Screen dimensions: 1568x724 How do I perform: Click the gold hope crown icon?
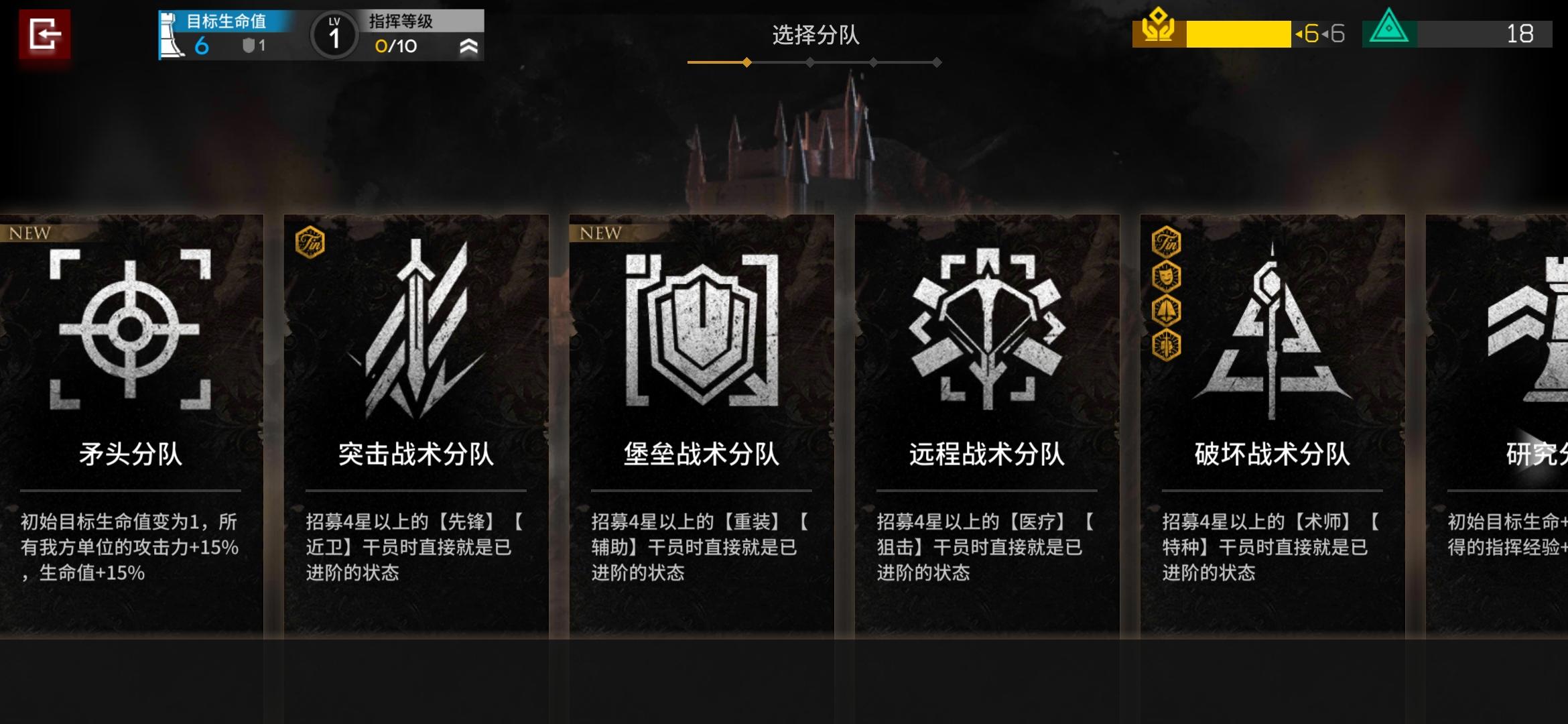pos(1159,27)
